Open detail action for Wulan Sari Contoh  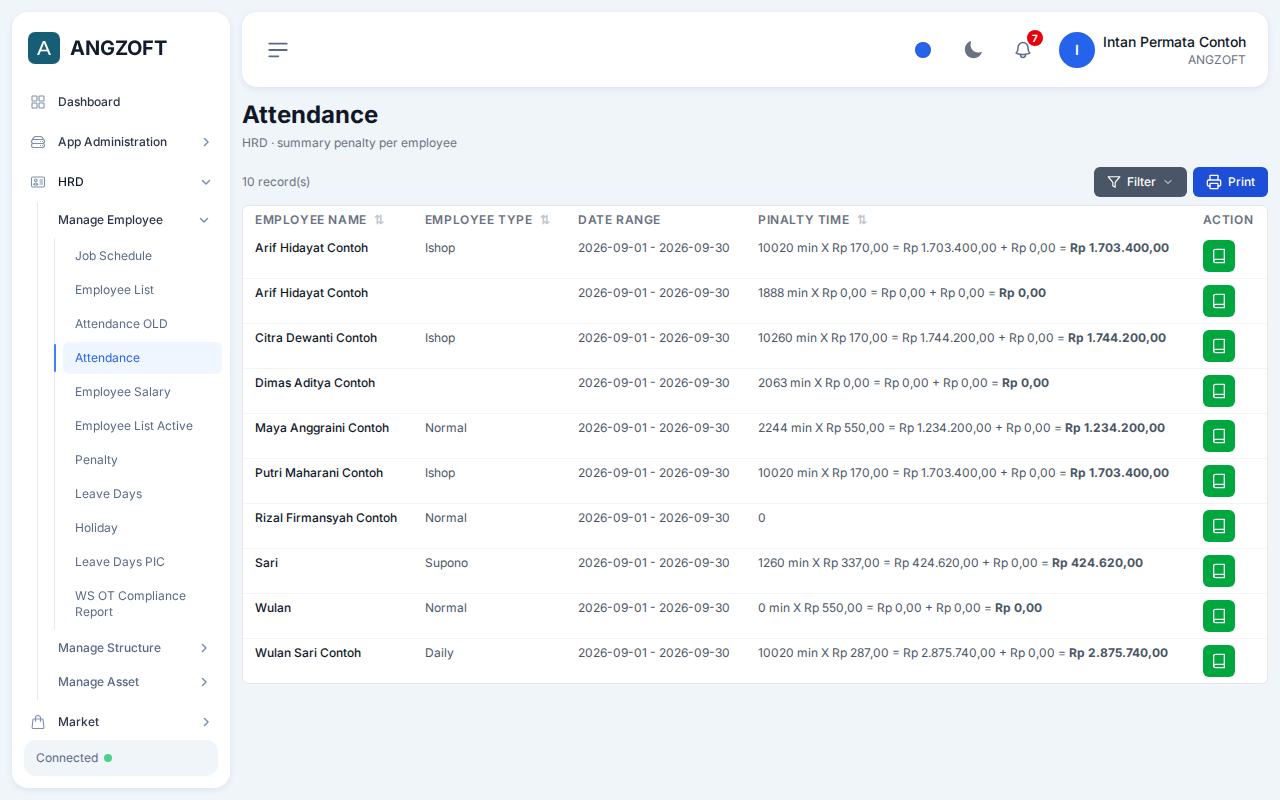(x=1219, y=661)
